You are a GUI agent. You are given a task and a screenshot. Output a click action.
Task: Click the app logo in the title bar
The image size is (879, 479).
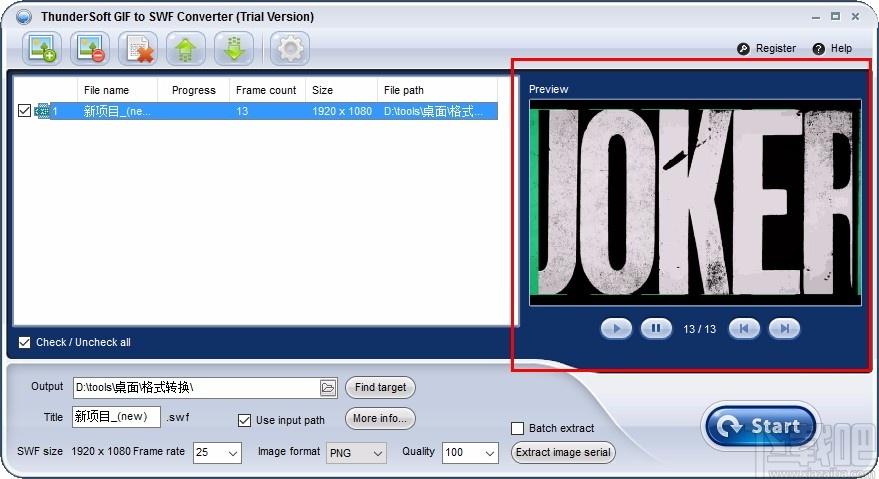point(24,17)
